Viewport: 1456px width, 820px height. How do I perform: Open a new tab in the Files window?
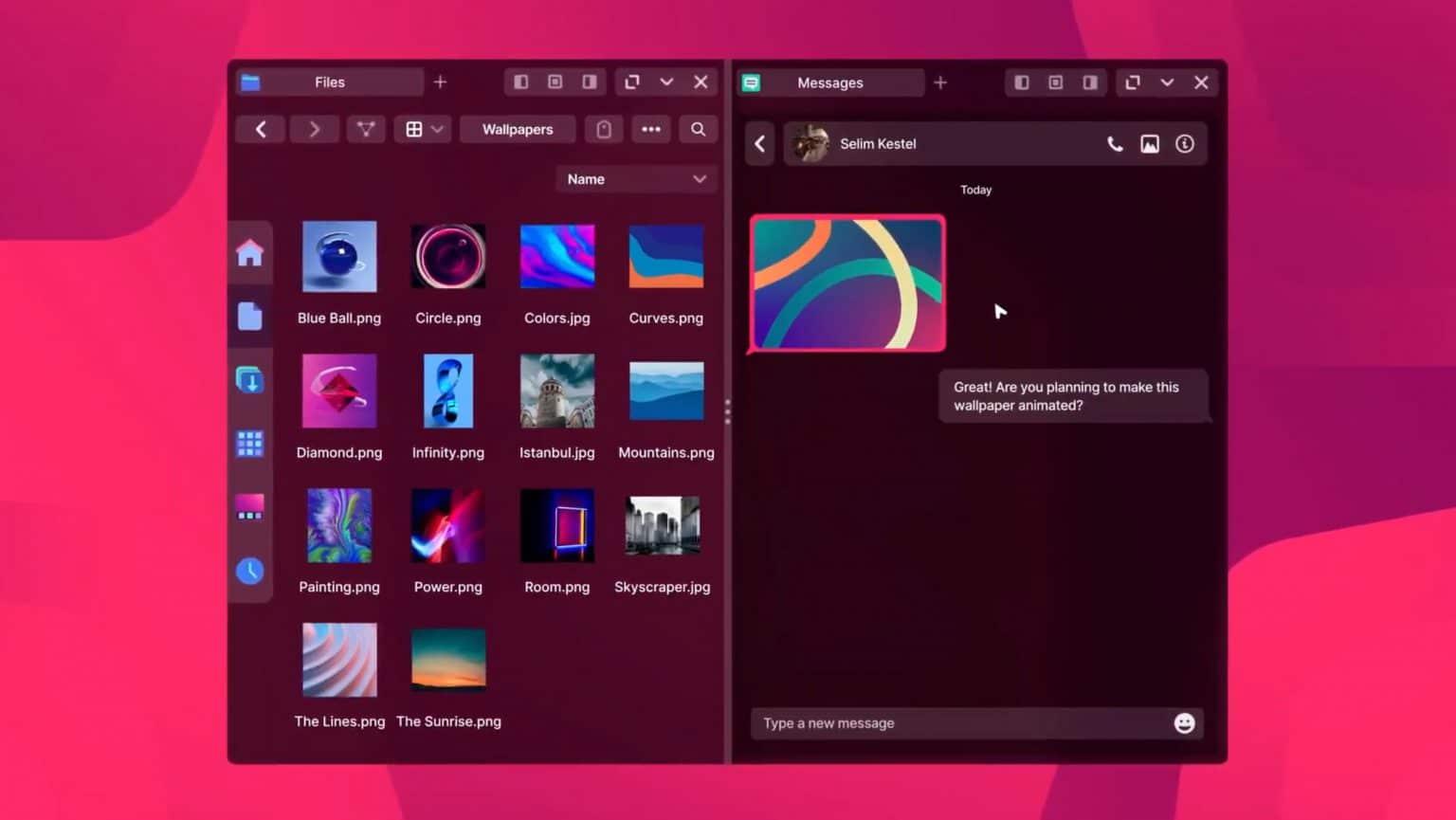click(440, 82)
